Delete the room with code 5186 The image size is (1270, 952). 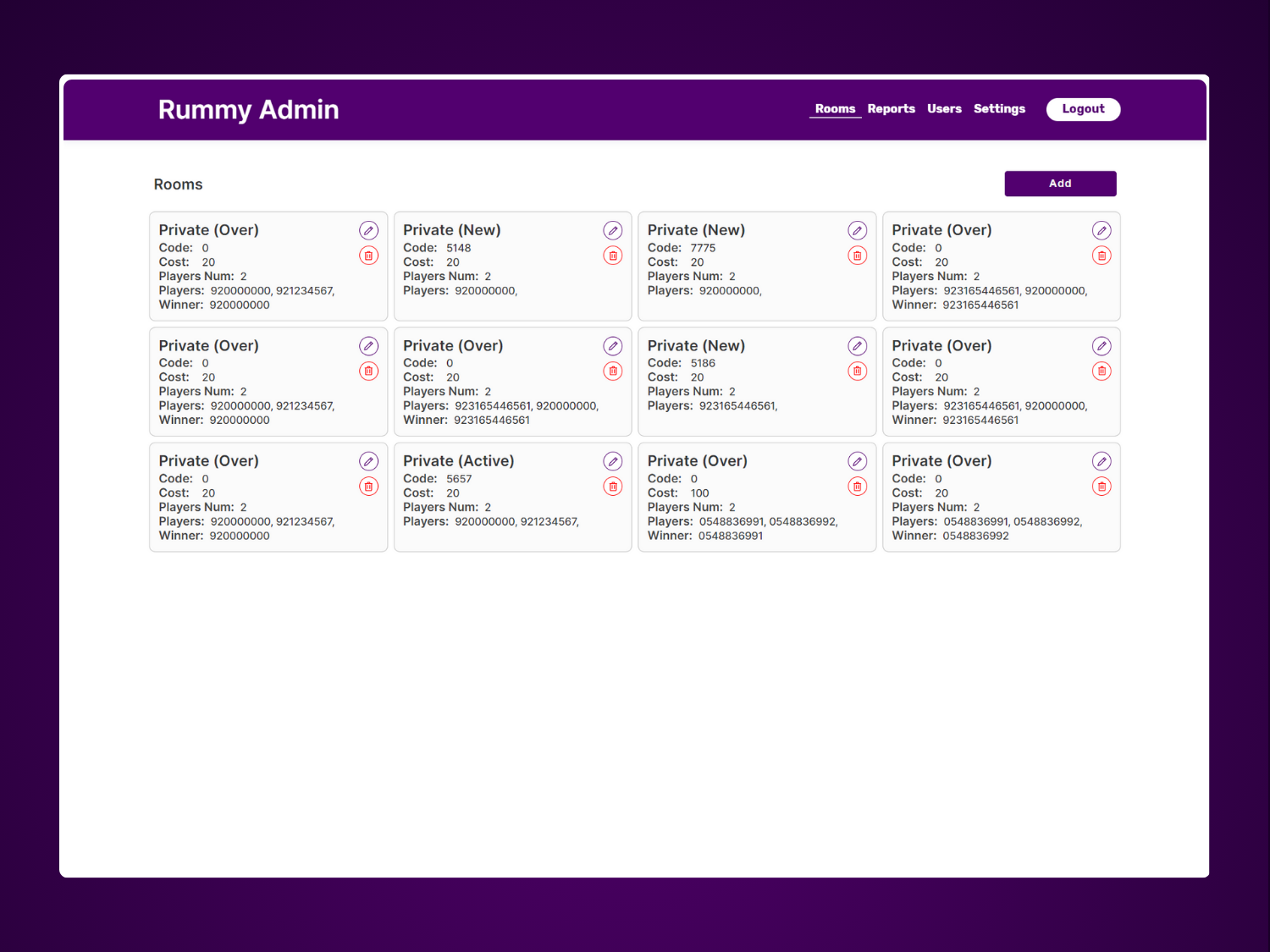tap(857, 371)
